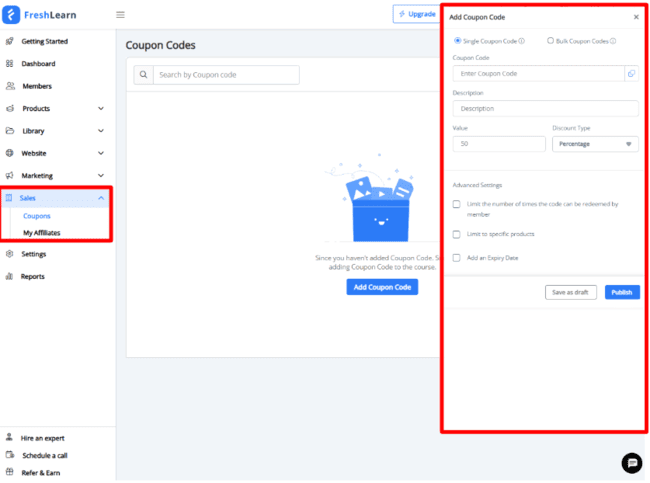Image resolution: width=650 pixels, height=483 pixels.
Task: Expand the Library submenu chevron
Action: [x=101, y=131]
